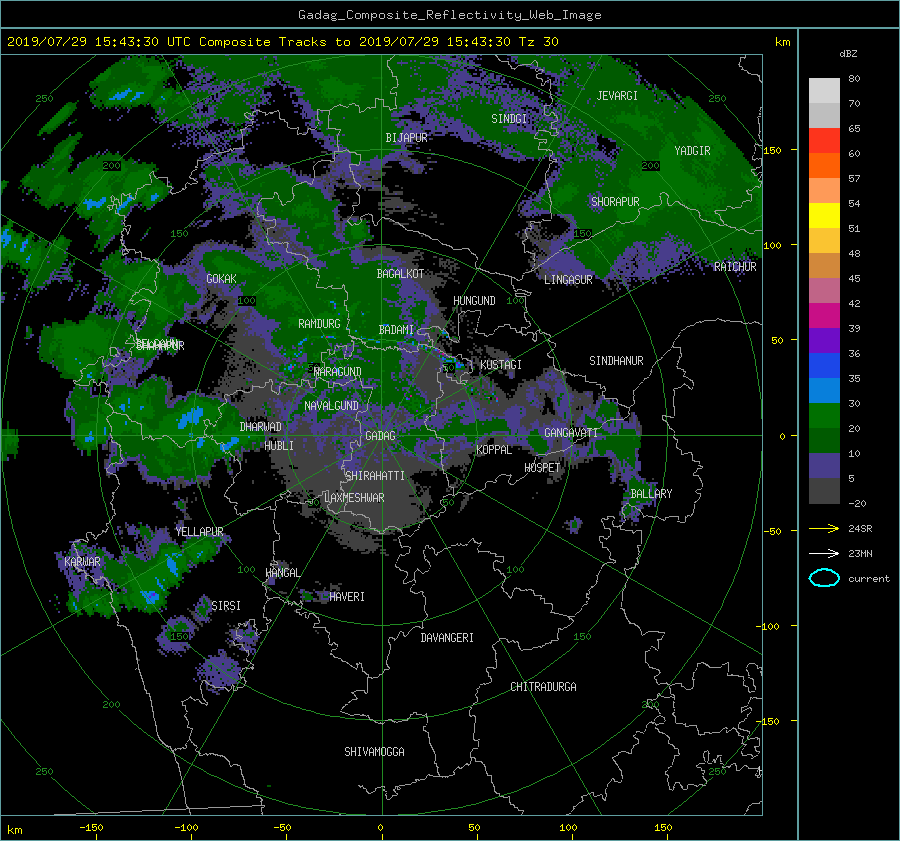
Task: Click the dBZ legend heading
Action: click(x=848, y=54)
